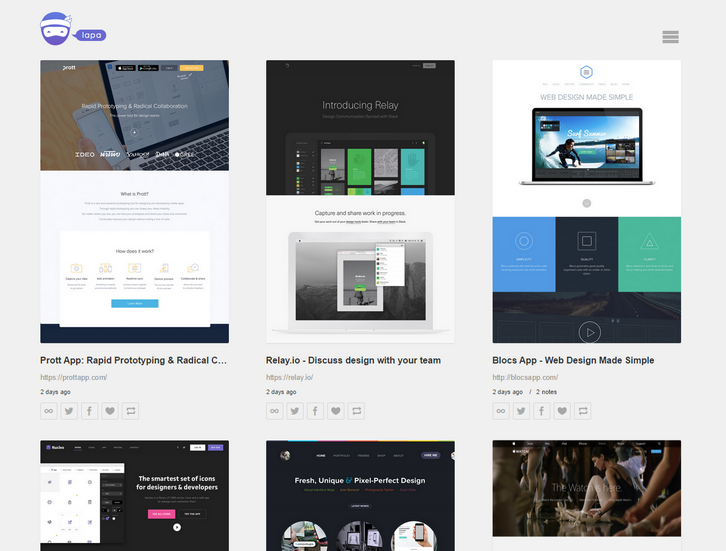
Task: Open the Blocs App screenshot thumbnail
Action: click(x=586, y=200)
